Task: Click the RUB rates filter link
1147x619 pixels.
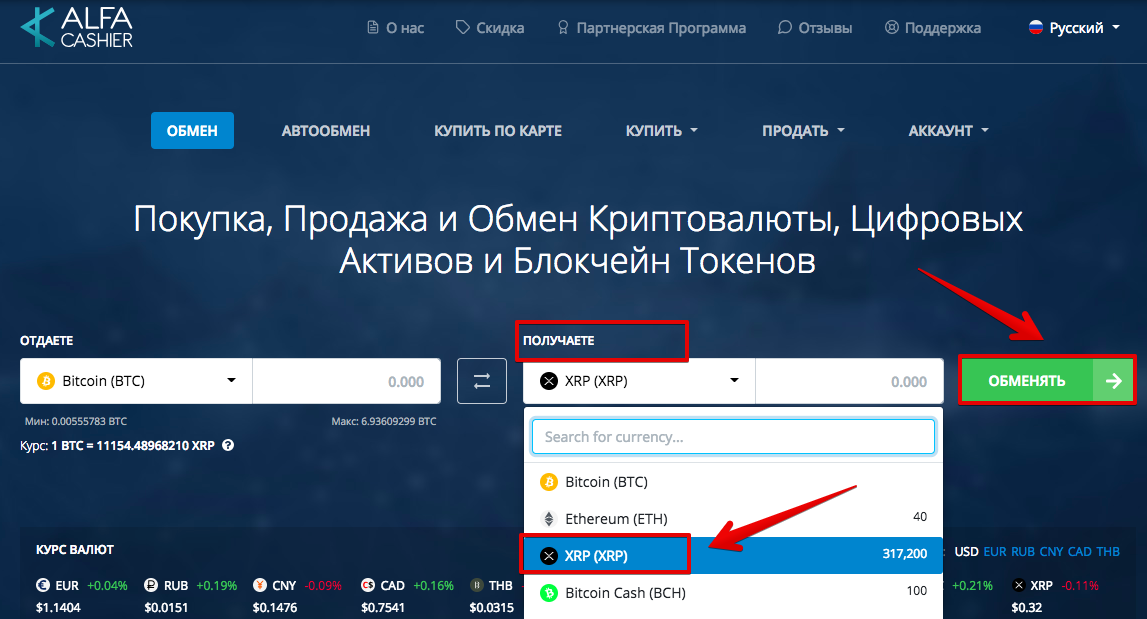Action: (1023, 552)
